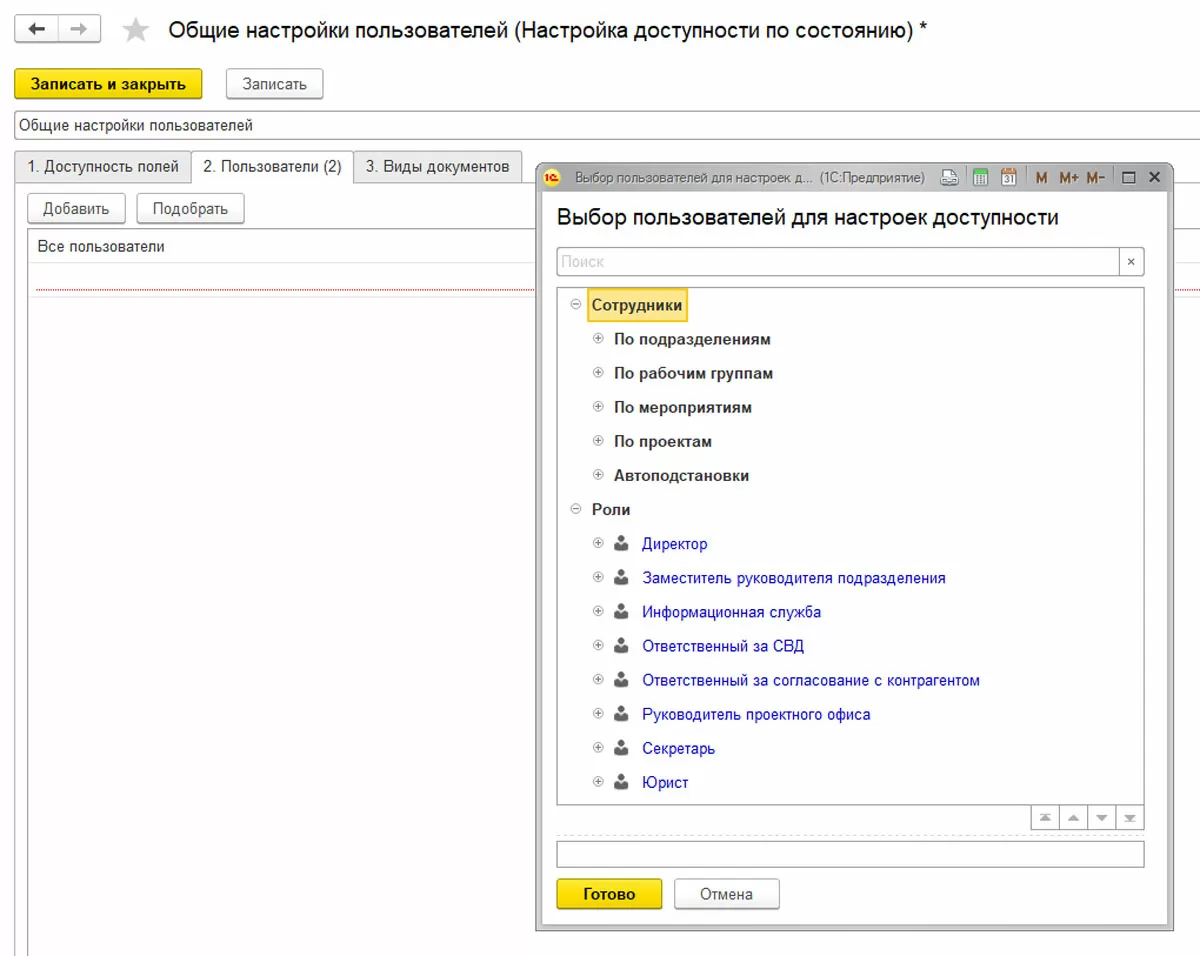Click the back arrow navigation button

click(x=36, y=29)
